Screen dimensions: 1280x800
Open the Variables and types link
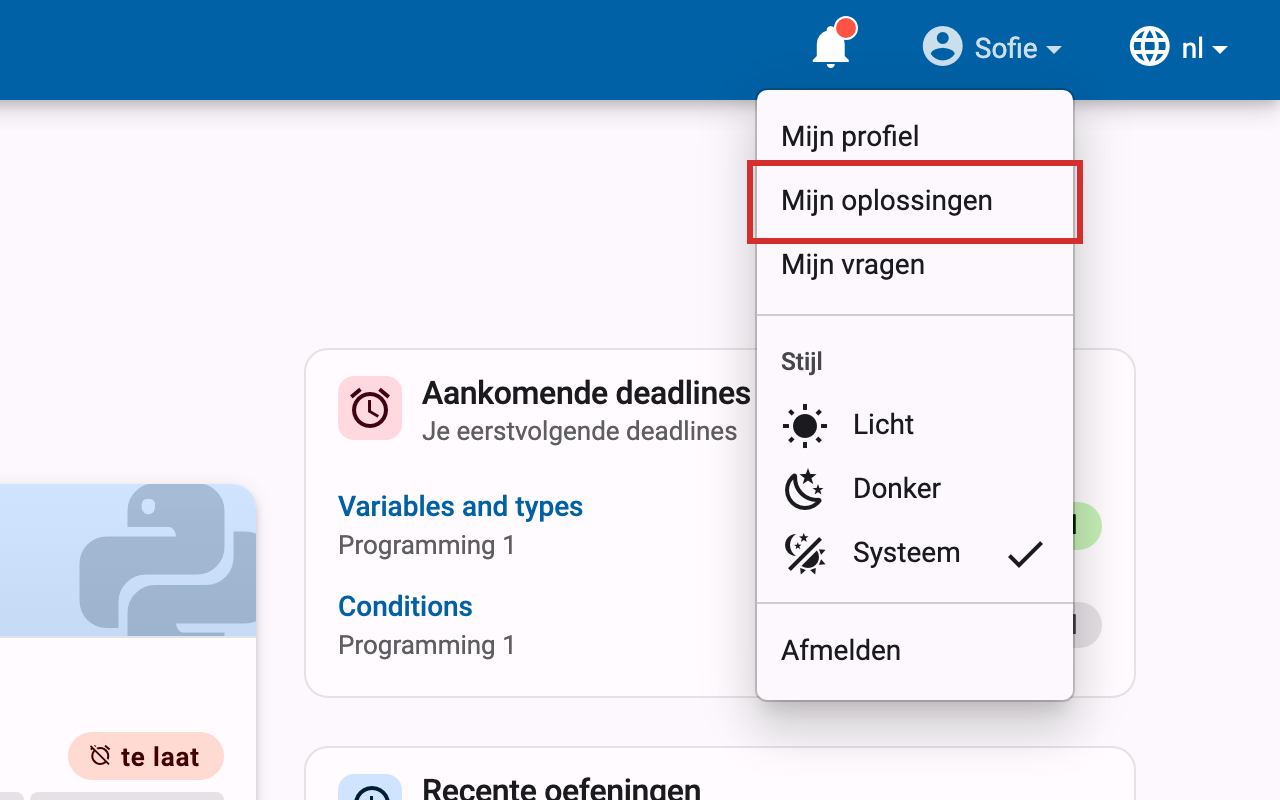click(x=460, y=506)
